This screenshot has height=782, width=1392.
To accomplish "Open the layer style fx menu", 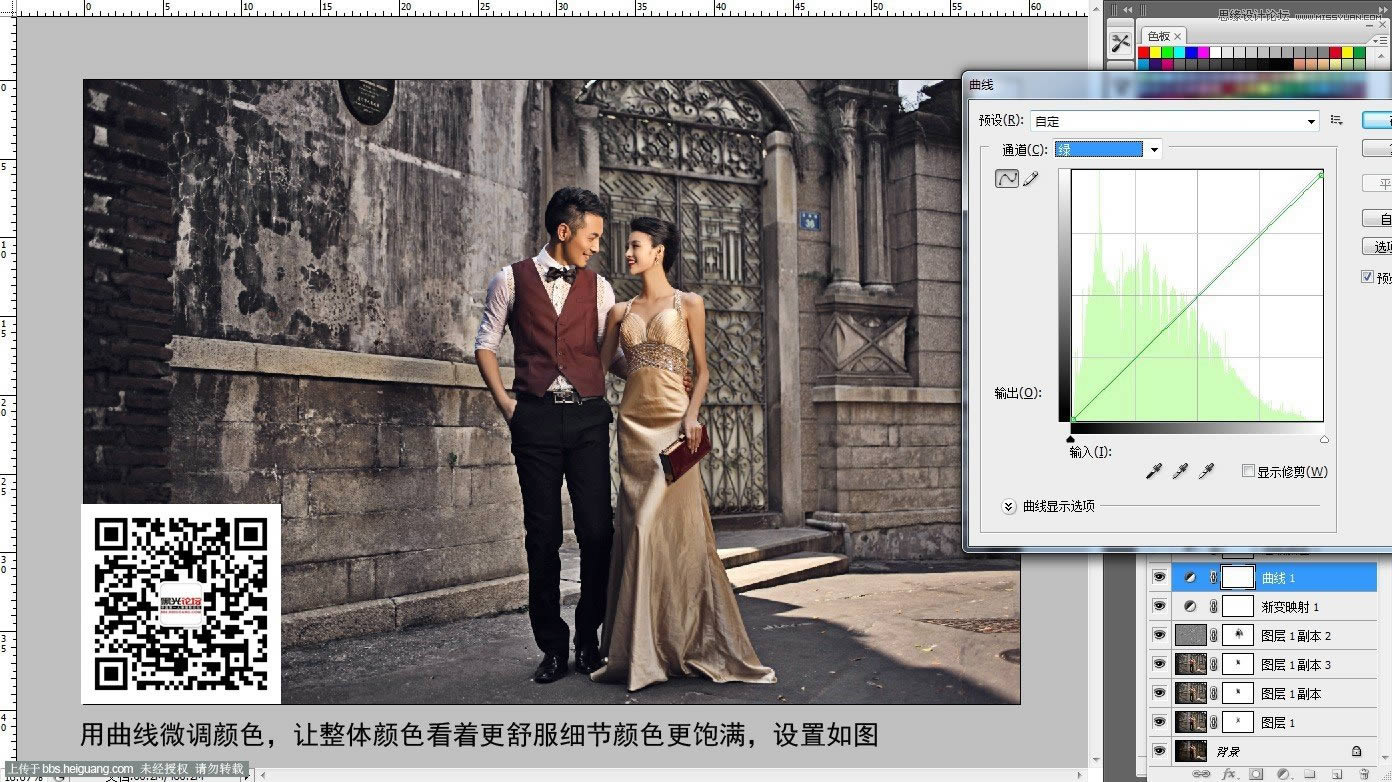I will [1229, 774].
